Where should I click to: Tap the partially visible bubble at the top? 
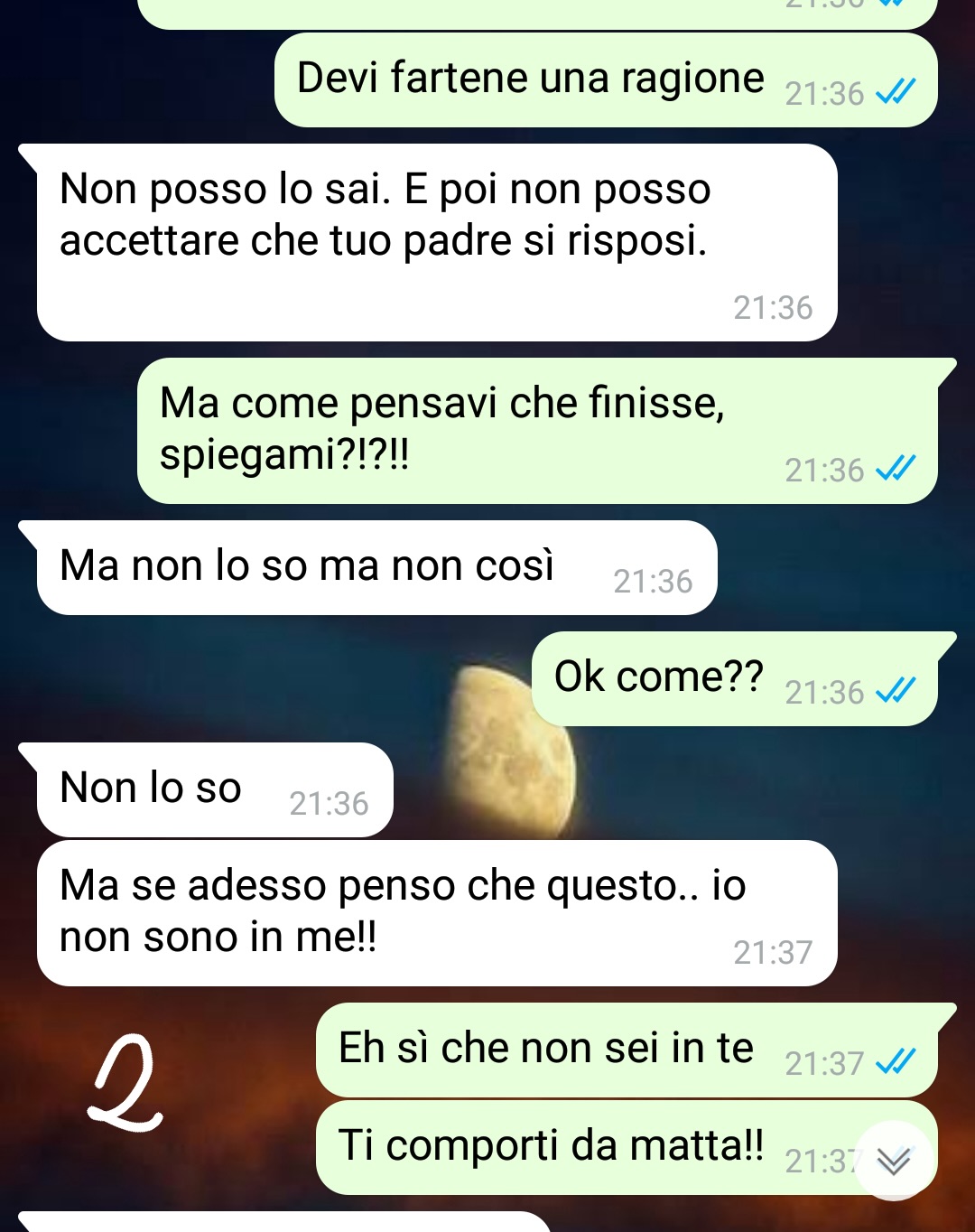coord(537,14)
